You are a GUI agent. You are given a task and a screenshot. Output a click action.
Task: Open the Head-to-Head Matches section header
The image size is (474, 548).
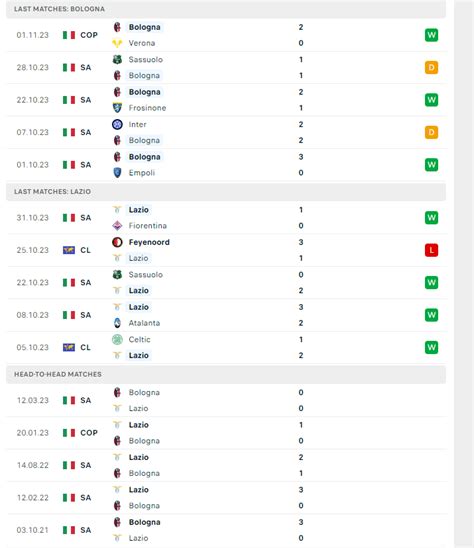226,374
